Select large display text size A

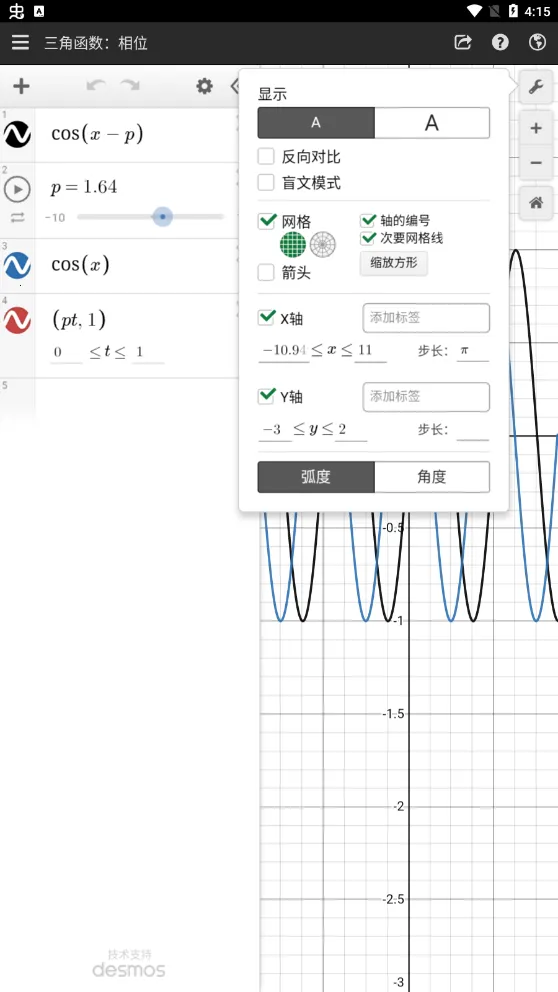pyautogui.click(x=432, y=123)
